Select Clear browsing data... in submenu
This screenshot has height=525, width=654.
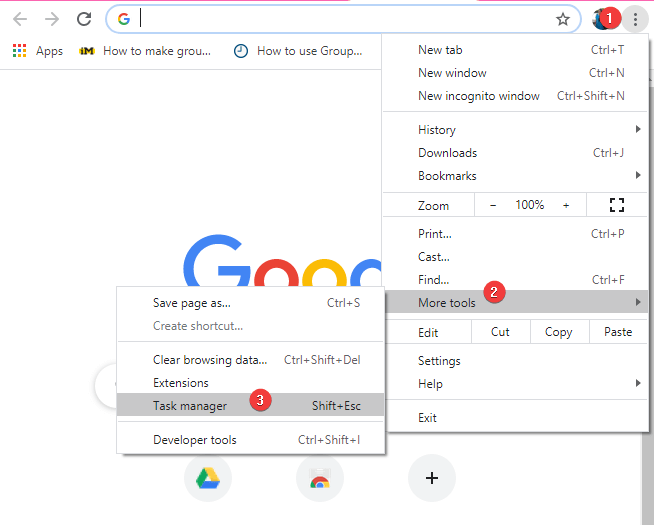pos(250,360)
